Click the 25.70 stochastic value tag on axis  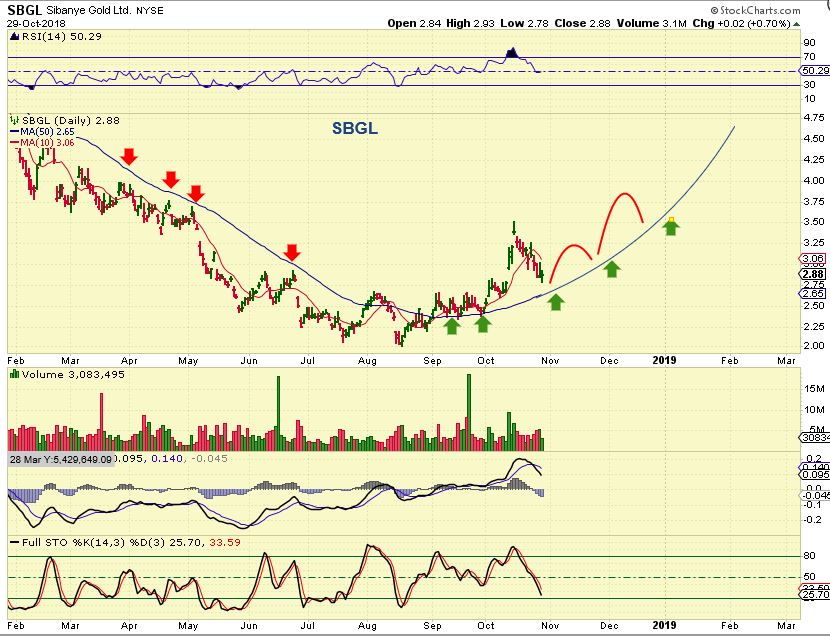(816, 596)
